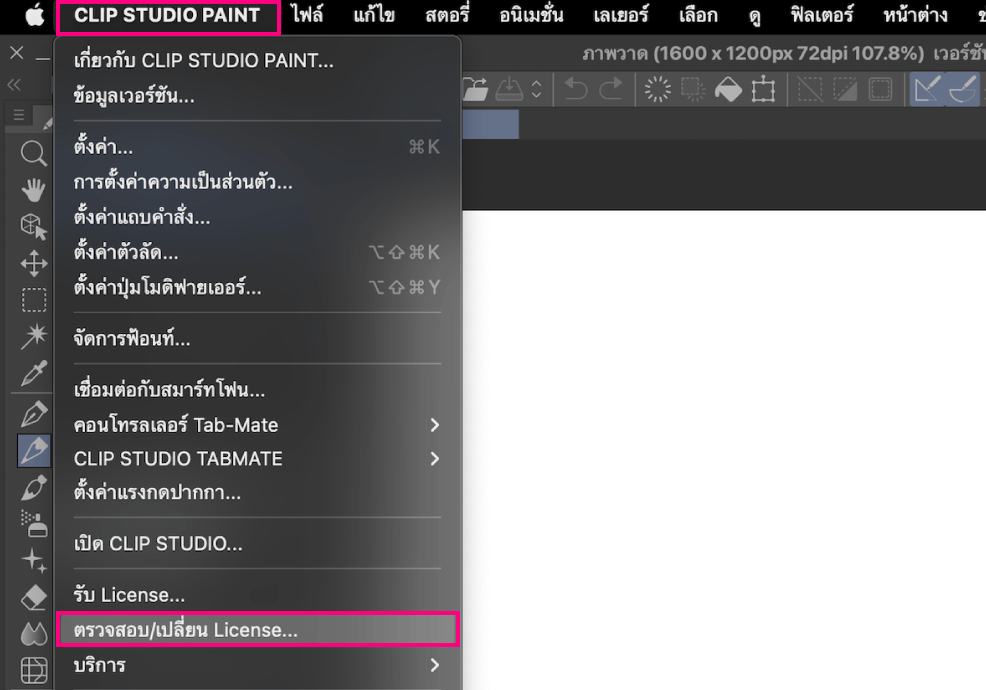Click the Undo arrow in command bar
The image size is (986, 690).
pyautogui.click(x=576, y=90)
